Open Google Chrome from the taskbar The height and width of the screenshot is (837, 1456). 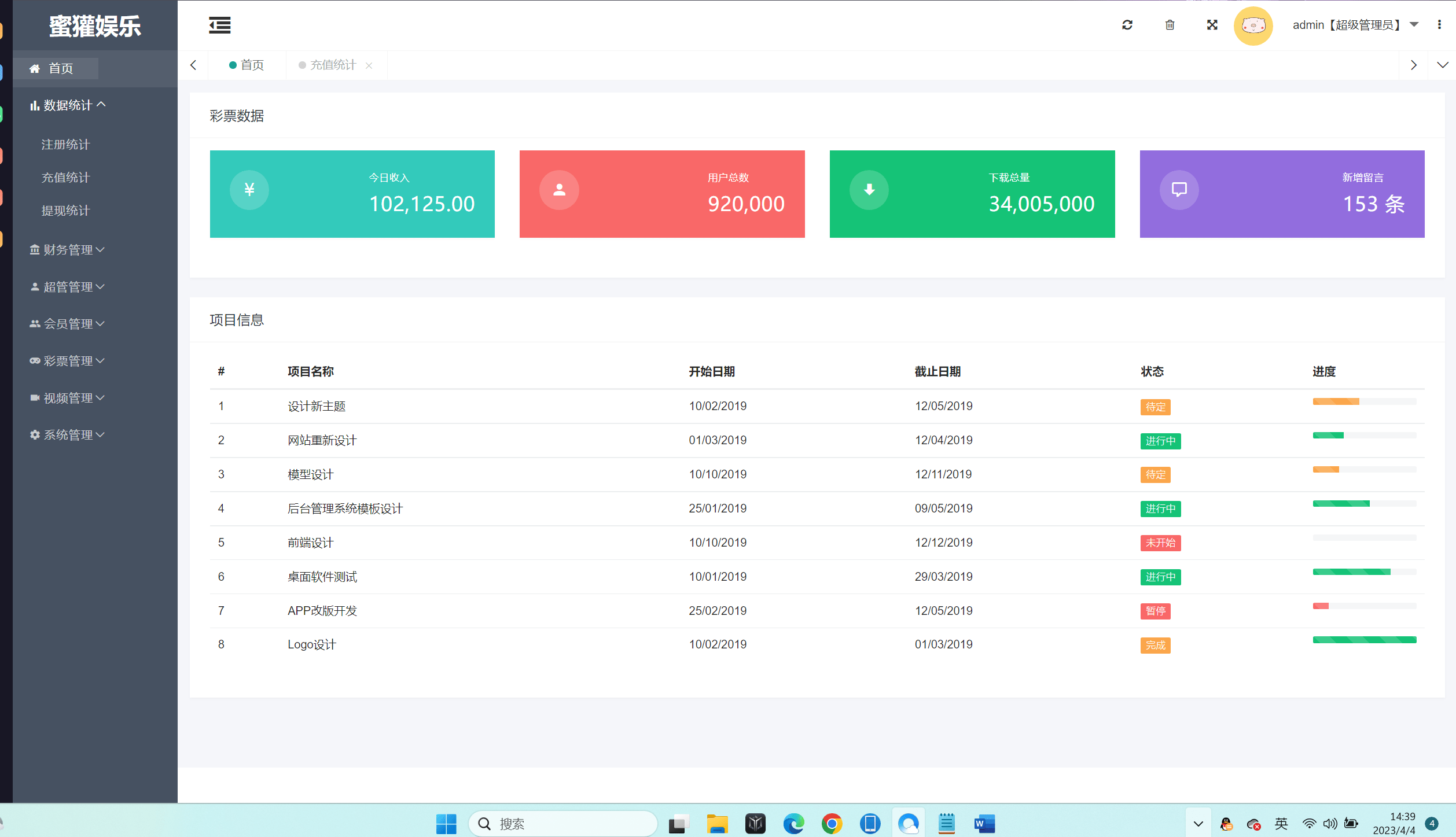[832, 824]
